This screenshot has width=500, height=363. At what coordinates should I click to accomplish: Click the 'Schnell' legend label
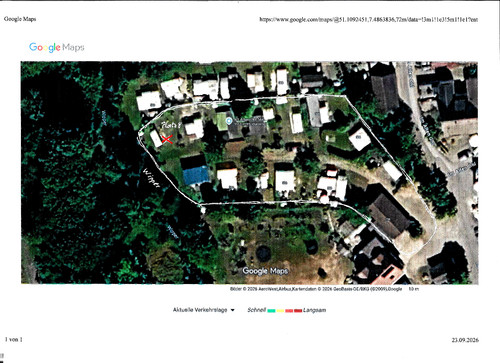(x=257, y=310)
